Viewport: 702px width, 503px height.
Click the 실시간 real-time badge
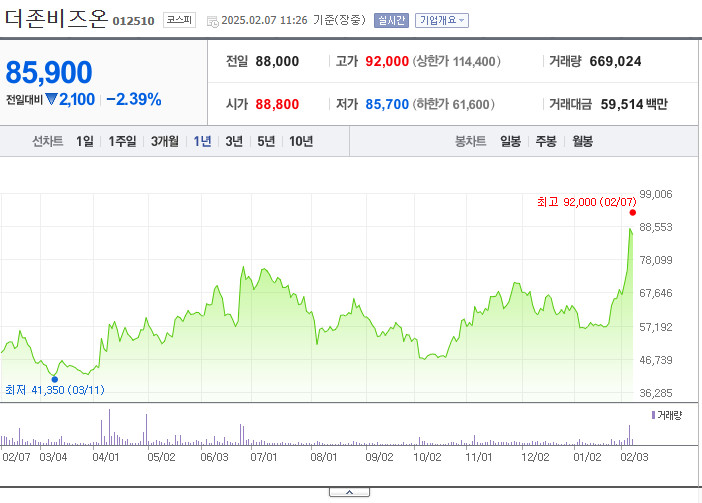[x=391, y=21]
